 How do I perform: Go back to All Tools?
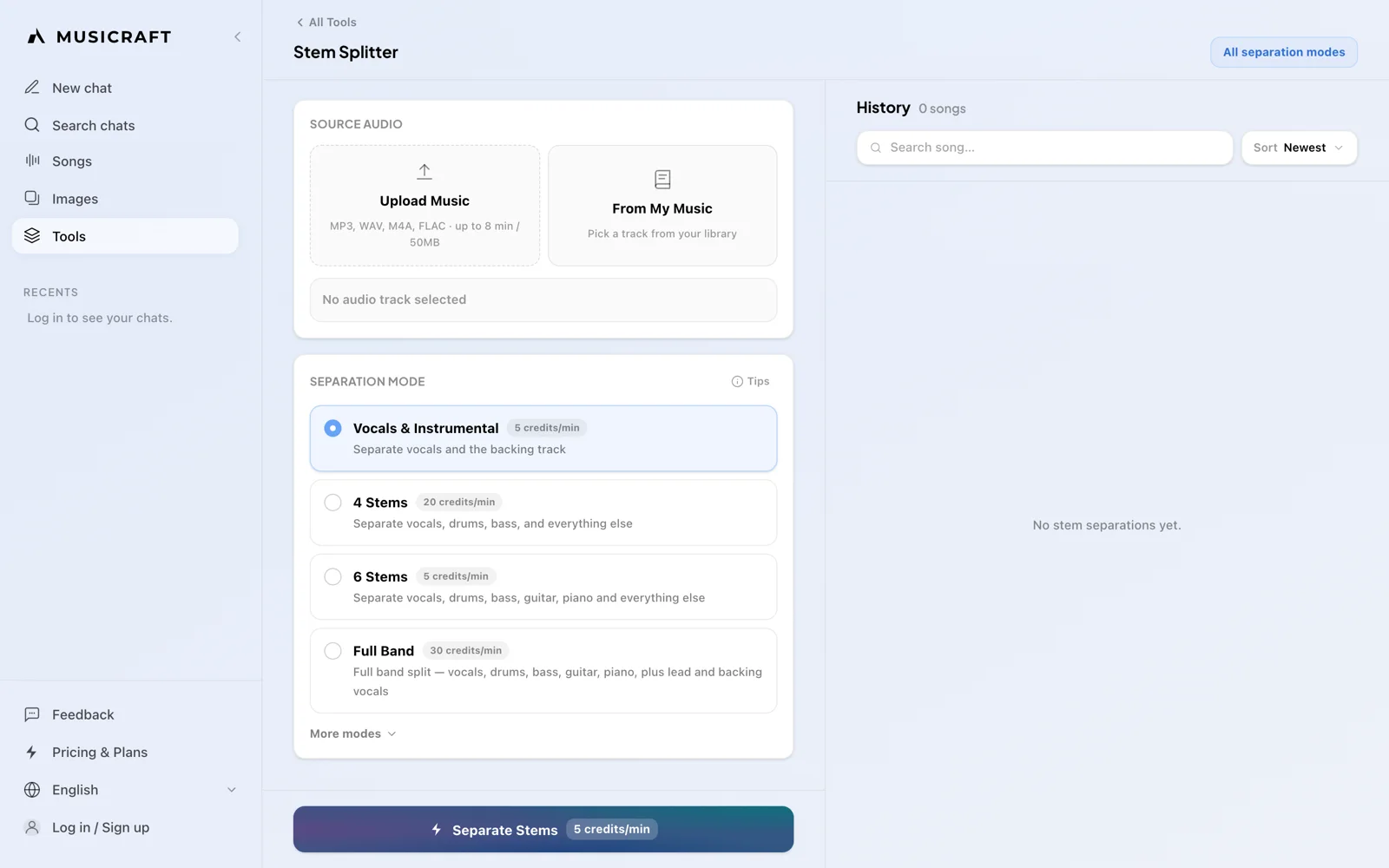[x=326, y=23]
